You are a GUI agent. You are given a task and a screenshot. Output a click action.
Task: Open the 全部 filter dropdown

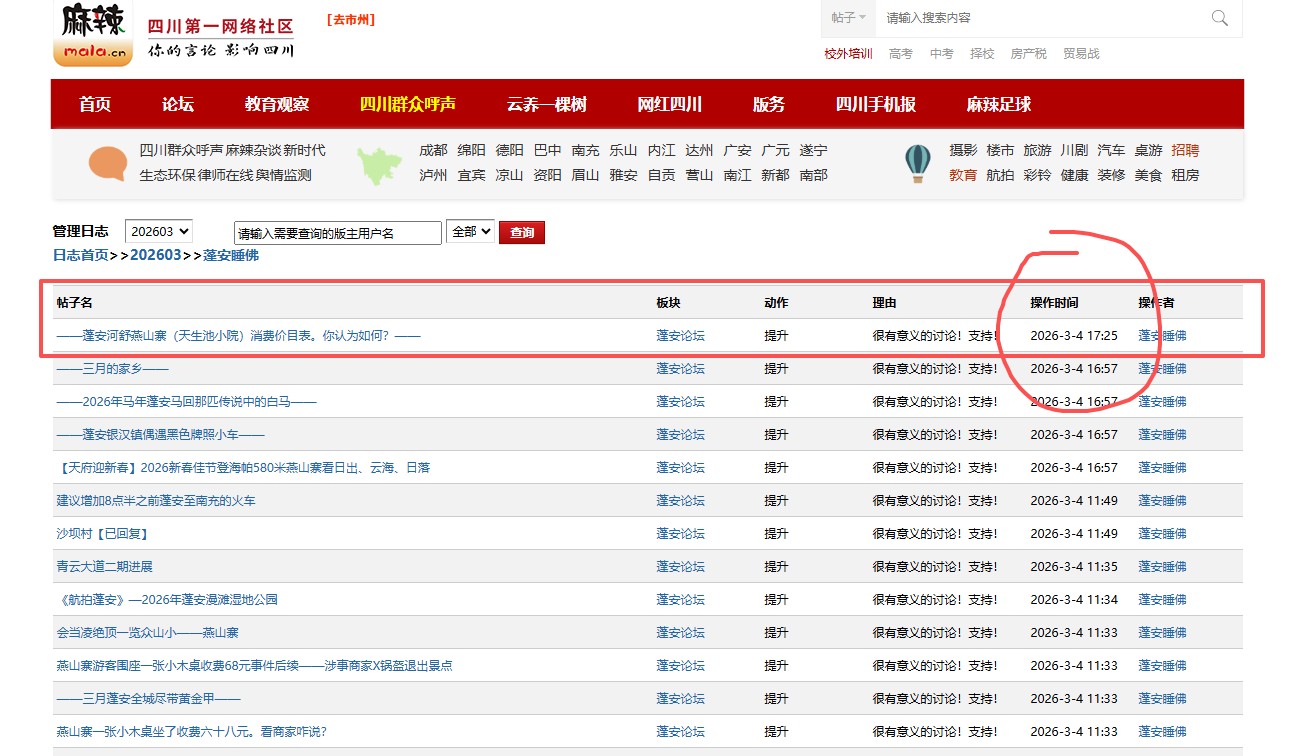click(x=470, y=231)
